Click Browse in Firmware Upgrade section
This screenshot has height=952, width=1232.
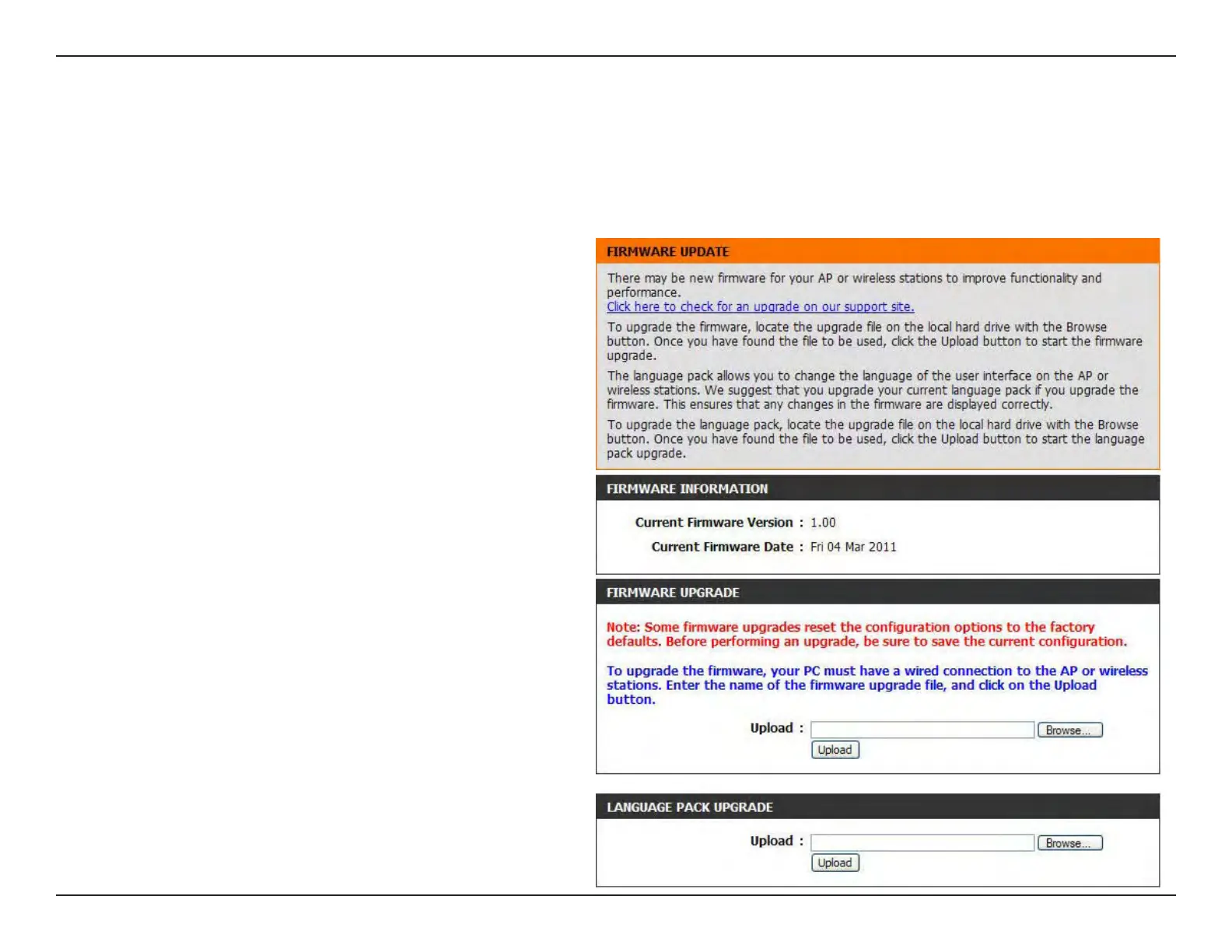tap(1070, 730)
